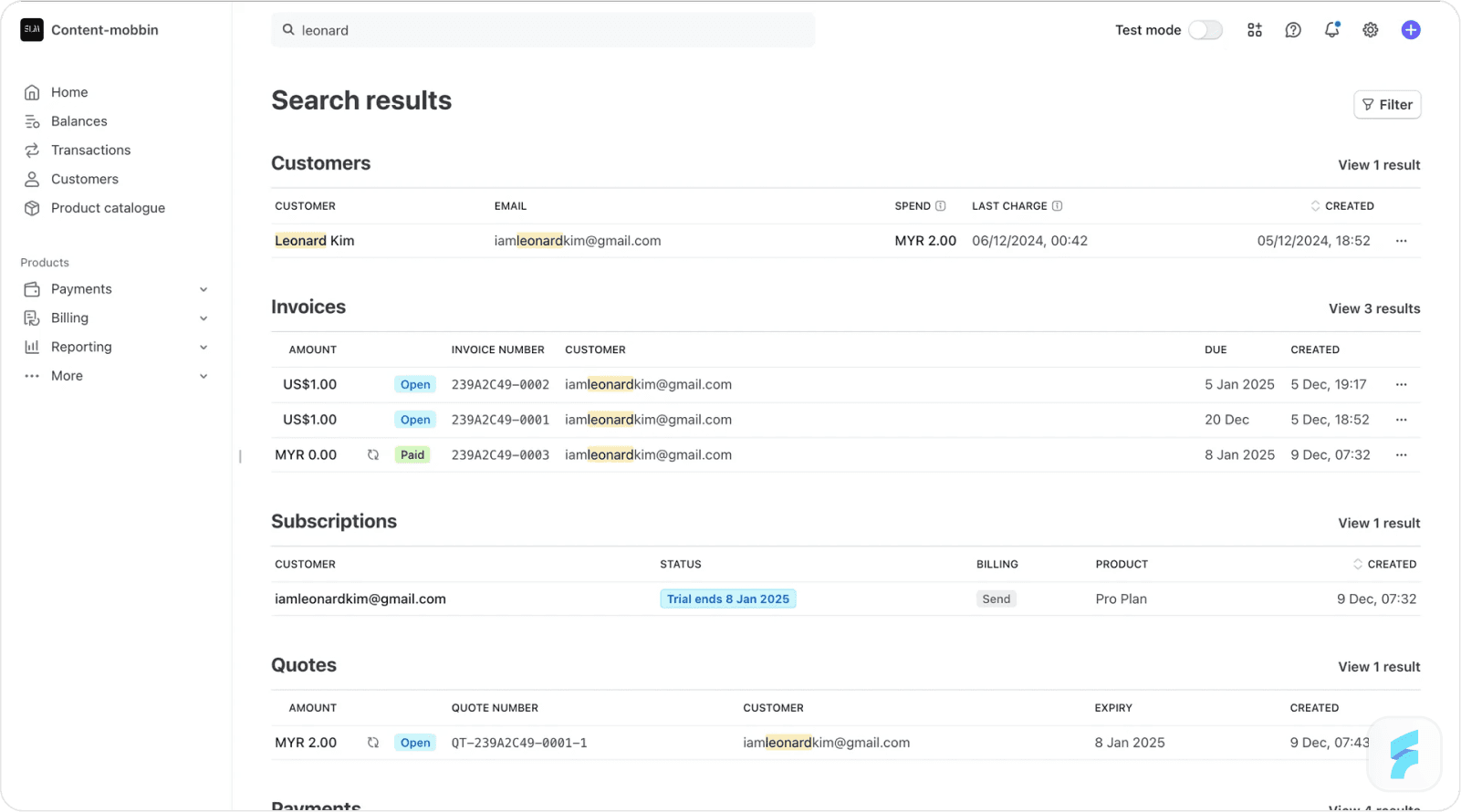Open the Leonard Kim customer name
The height and width of the screenshot is (812, 1461).
(x=315, y=241)
